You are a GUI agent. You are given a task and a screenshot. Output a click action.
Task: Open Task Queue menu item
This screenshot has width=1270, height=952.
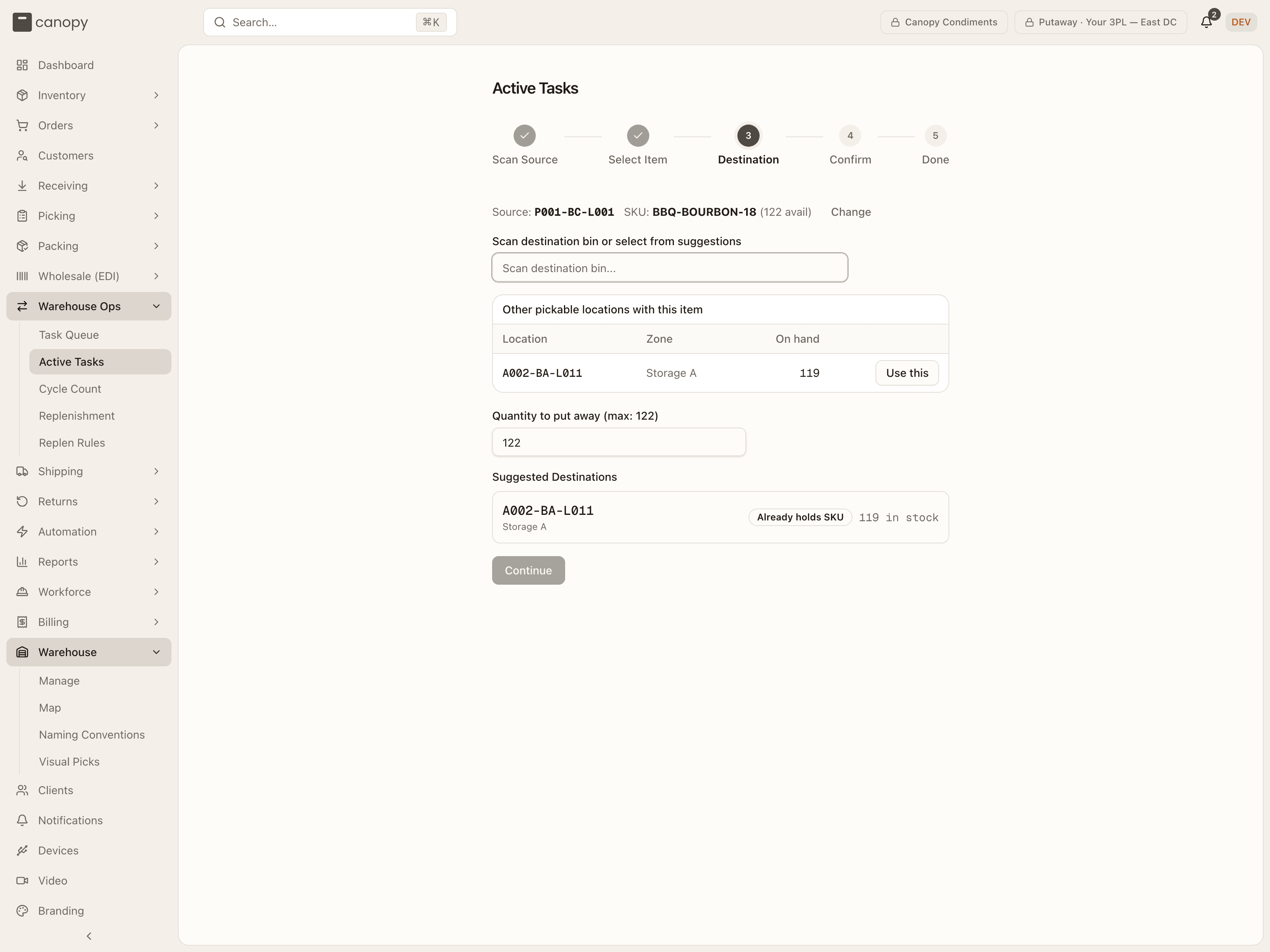click(x=100, y=335)
